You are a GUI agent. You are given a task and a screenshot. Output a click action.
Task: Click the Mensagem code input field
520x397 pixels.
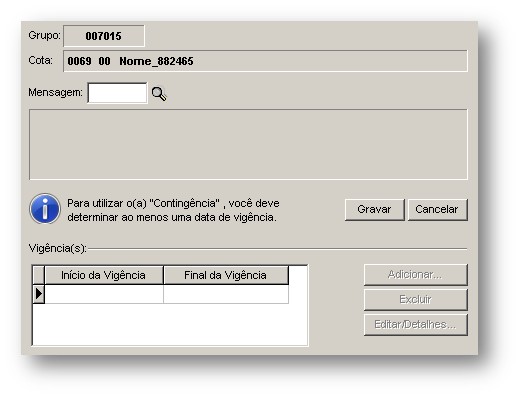(117, 93)
